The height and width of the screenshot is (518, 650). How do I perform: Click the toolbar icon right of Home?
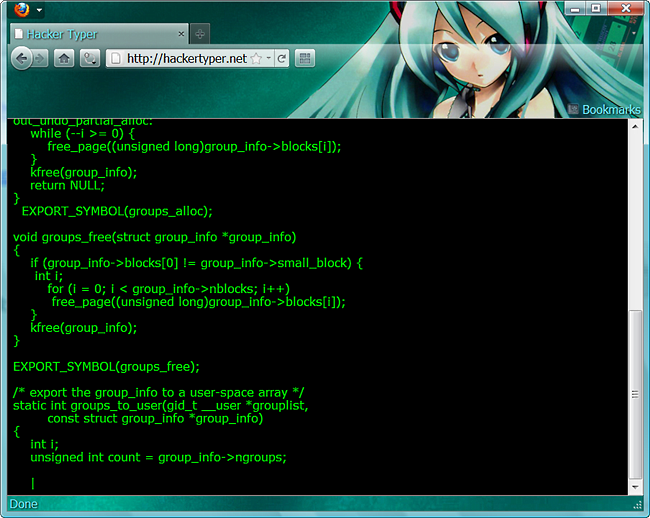point(90,59)
